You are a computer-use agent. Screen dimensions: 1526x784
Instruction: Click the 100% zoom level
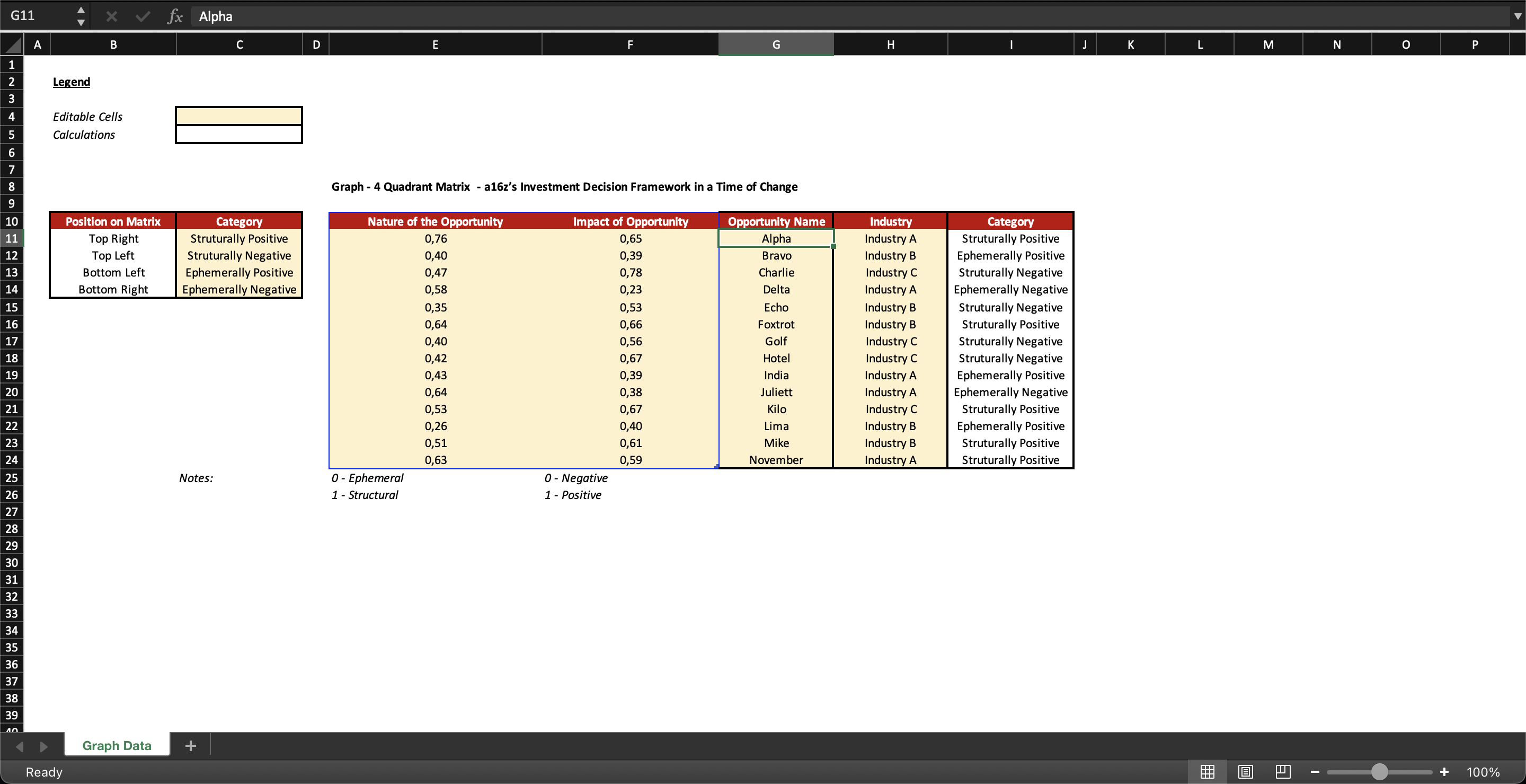point(1483,772)
